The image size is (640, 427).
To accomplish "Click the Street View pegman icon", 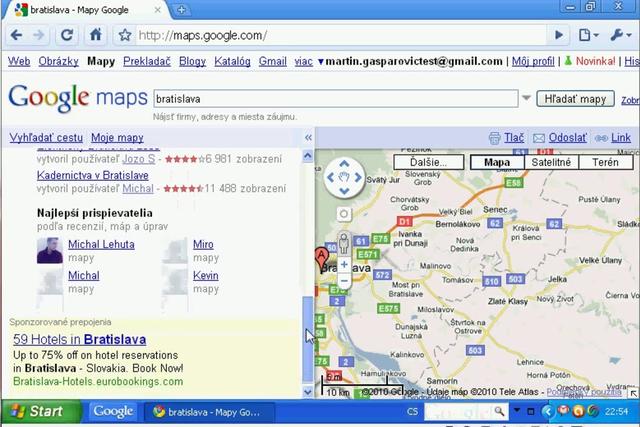I will point(344,244).
